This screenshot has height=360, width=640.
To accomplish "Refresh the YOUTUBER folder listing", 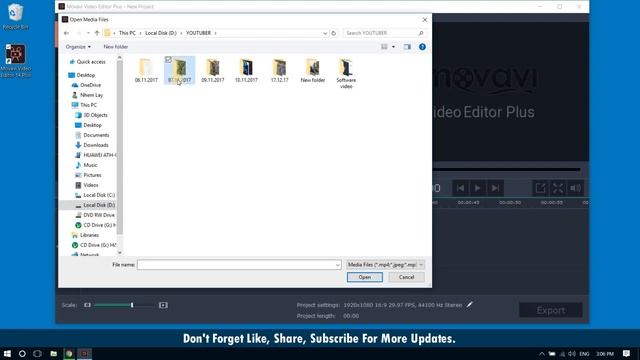I will point(333,33).
